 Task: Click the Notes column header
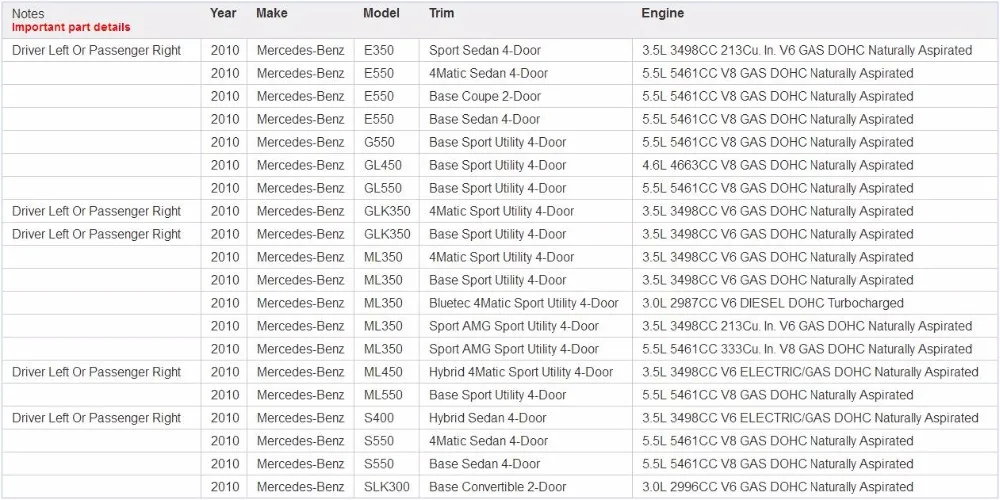[x=27, y=13]
